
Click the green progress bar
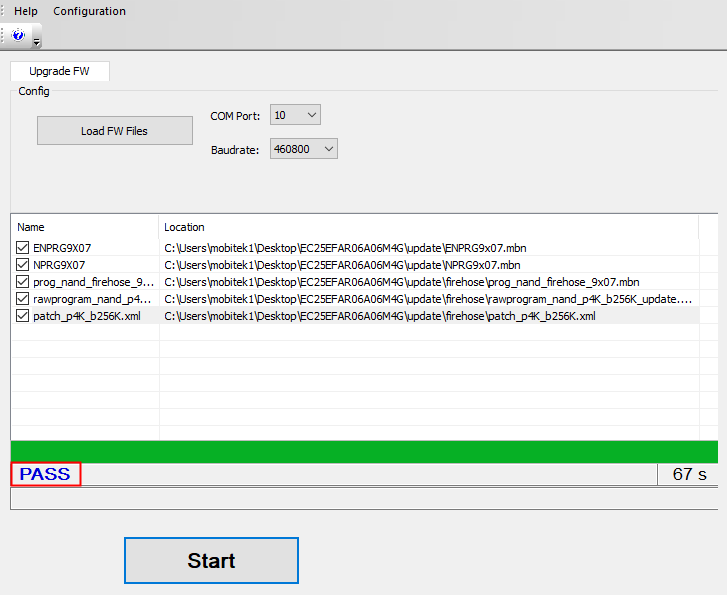click(x=364, y=451)
